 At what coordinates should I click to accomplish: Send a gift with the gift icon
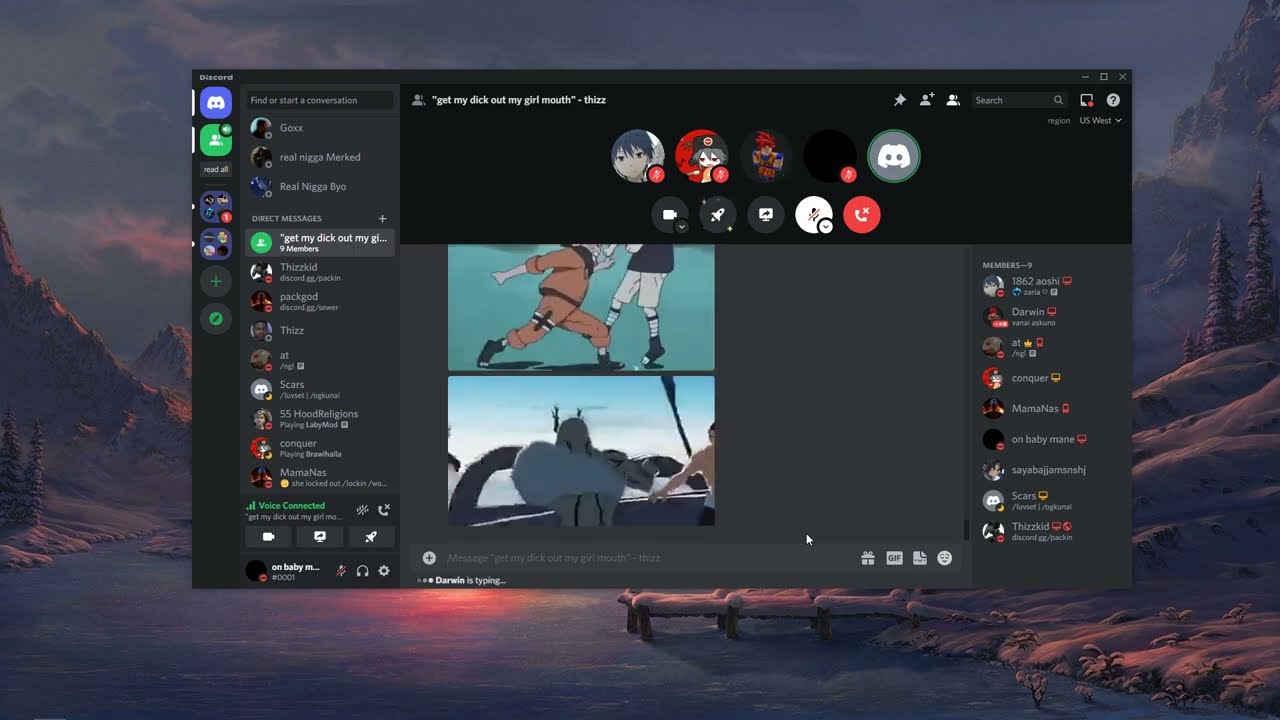point(868,558)
